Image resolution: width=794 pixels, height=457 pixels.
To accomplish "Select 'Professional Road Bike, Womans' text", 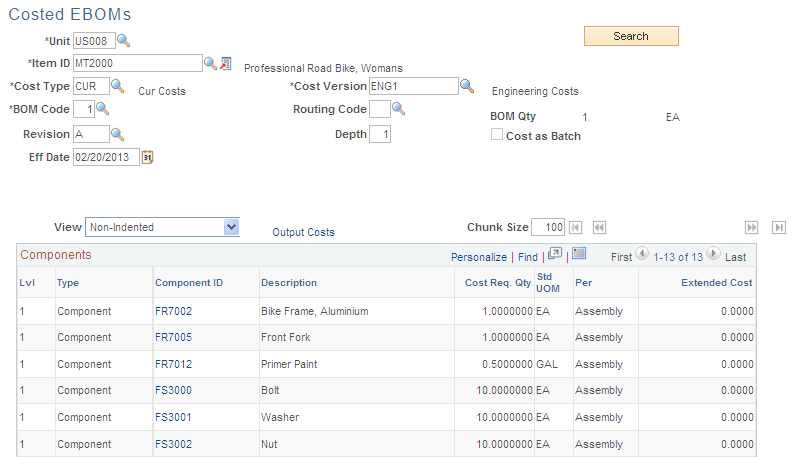I will point(323,68).
